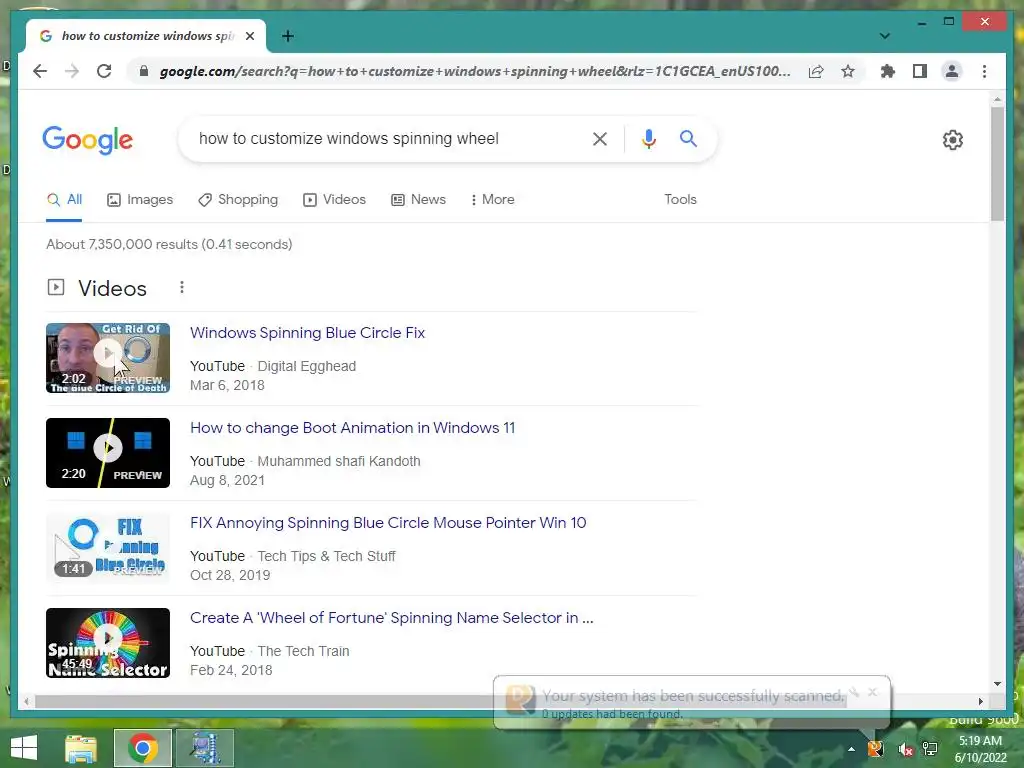
Task: Open the Chrome three-dot menu
Action: point(984,71)
